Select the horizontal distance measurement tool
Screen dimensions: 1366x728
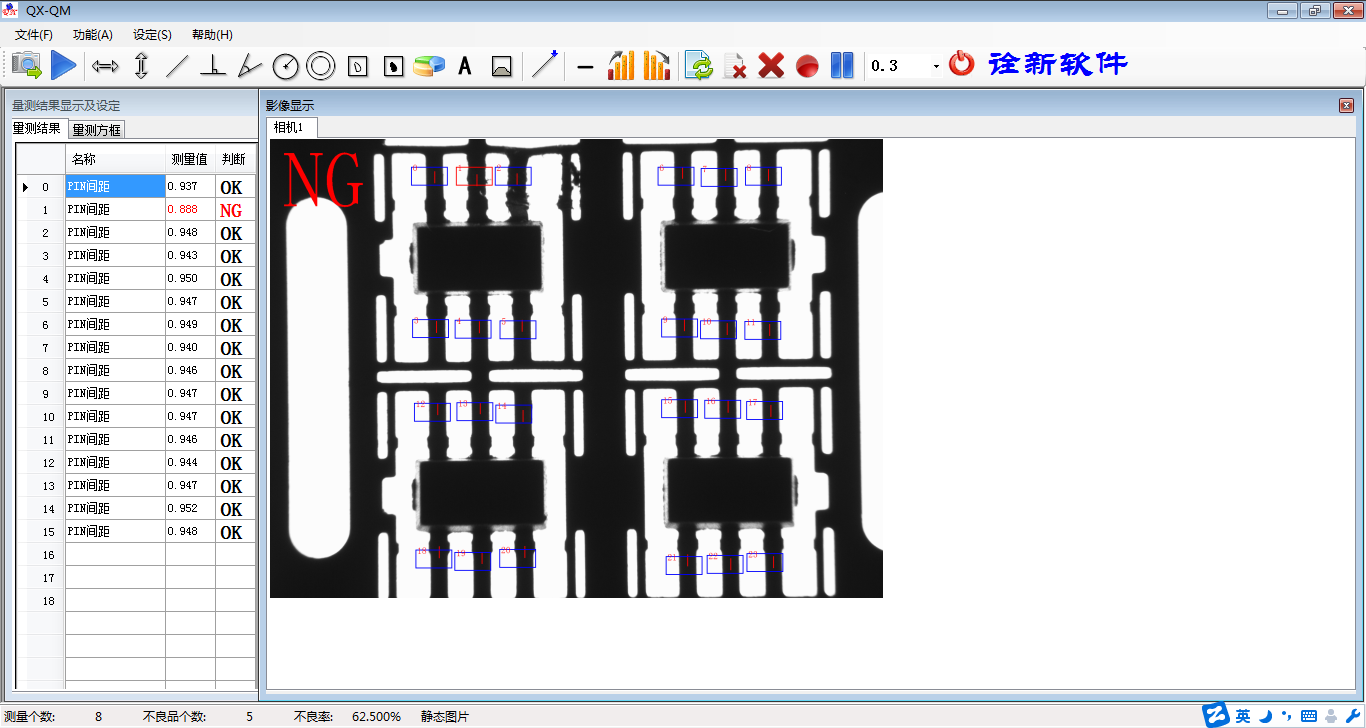(105, 66)
